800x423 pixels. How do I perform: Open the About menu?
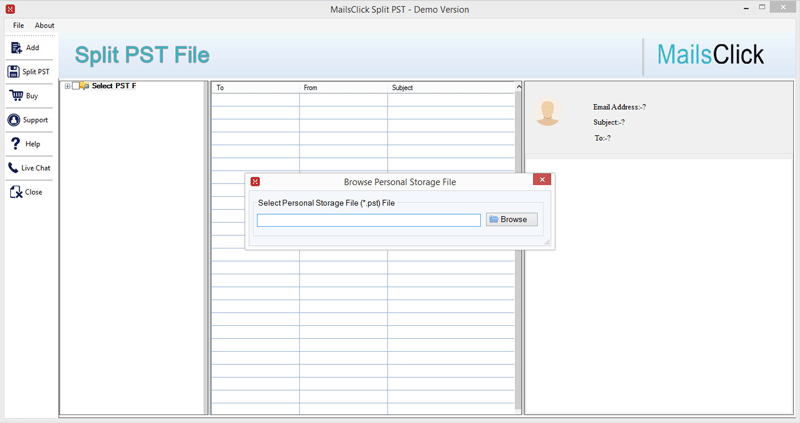tap(44, 25)
